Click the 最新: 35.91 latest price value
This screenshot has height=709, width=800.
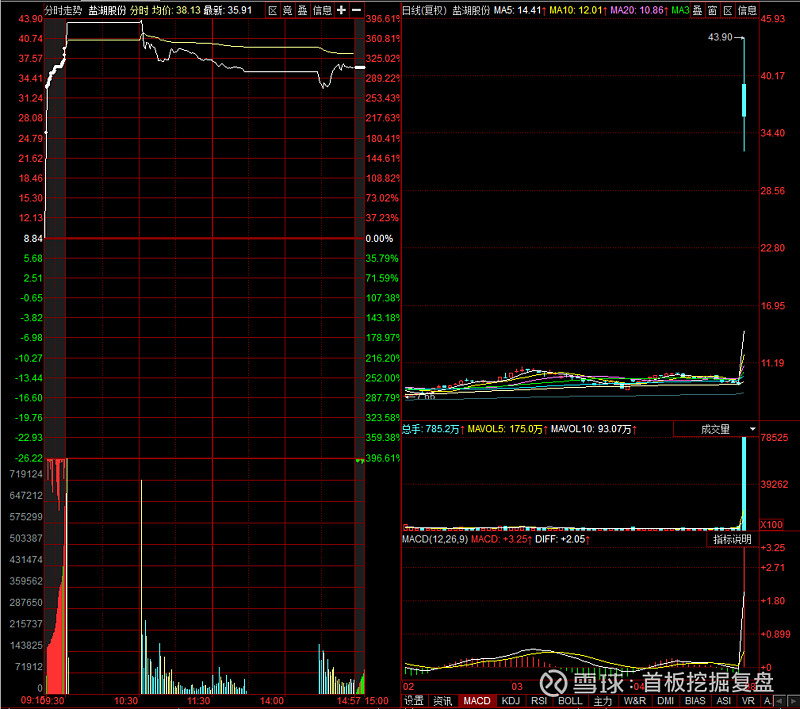(228, 10)
